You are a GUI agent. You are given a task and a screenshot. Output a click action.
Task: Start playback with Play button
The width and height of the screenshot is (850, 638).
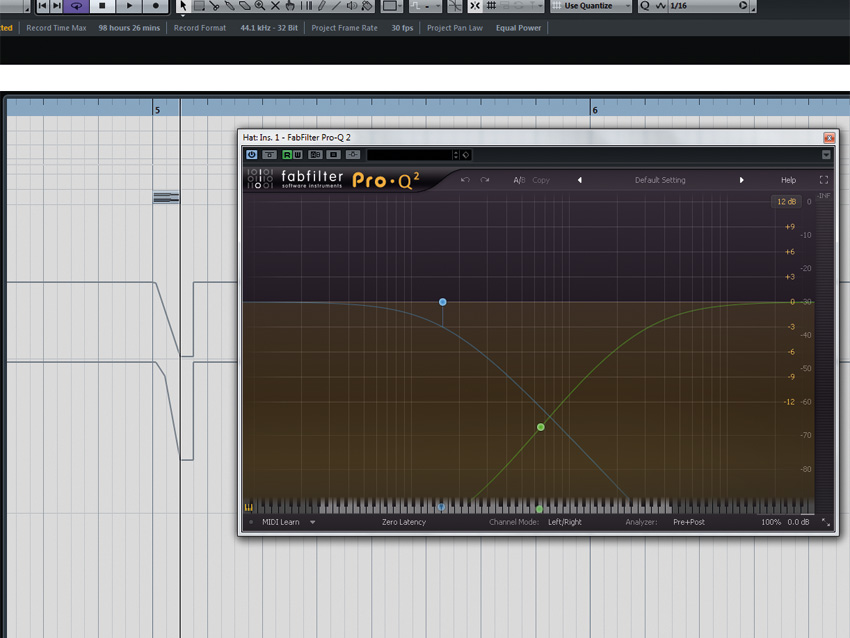point(129,6)
